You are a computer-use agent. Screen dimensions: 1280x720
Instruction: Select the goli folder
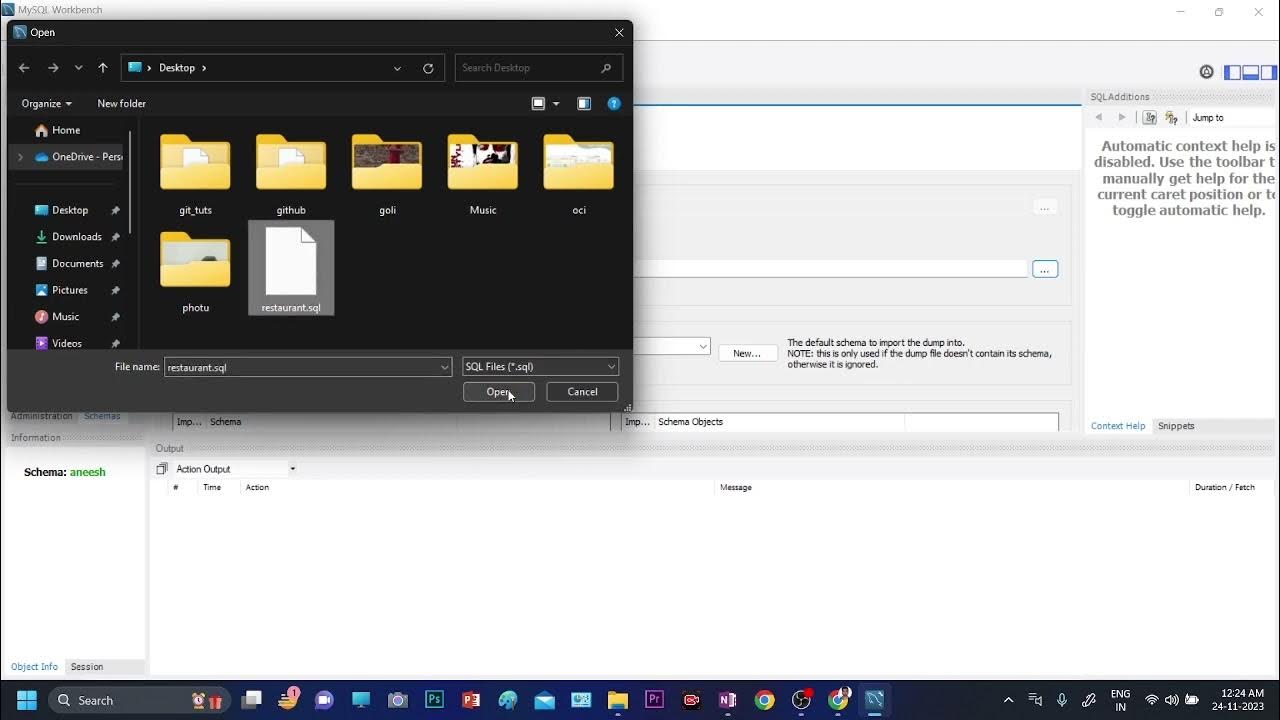[x=387, y=174]
